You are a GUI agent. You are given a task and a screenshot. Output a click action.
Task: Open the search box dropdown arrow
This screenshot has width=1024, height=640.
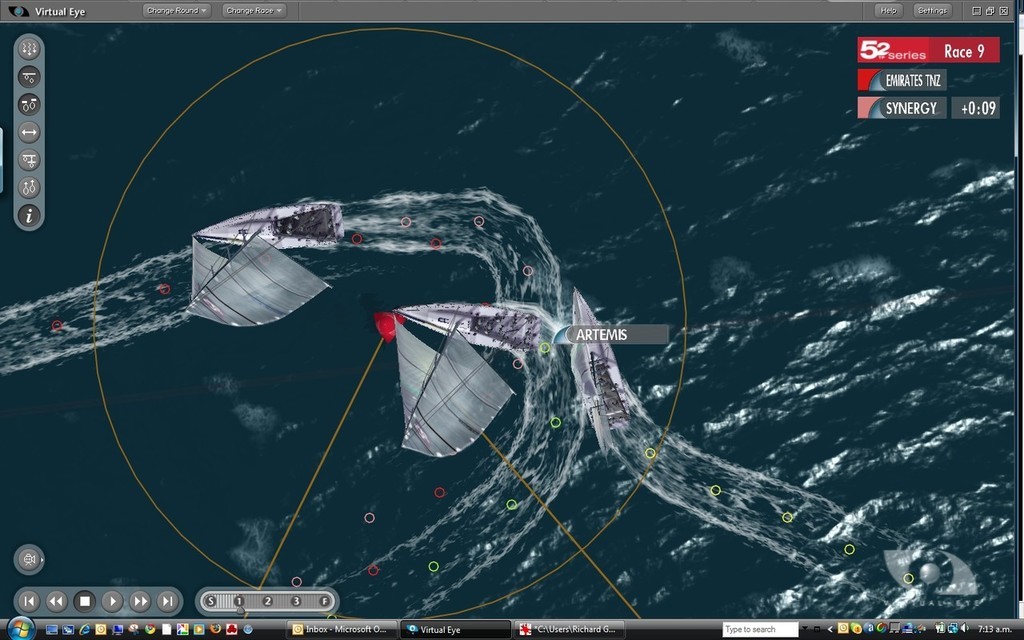click(805, 629)
